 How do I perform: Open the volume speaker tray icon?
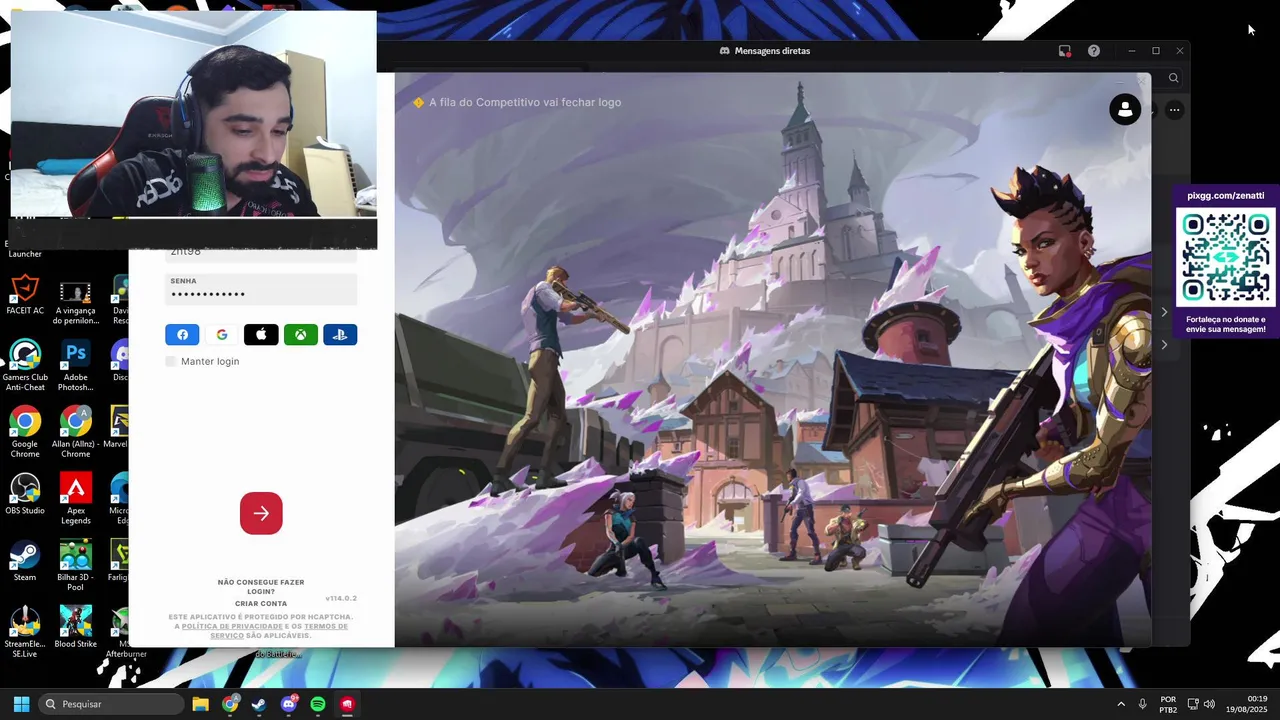[x=1209, y=704]
